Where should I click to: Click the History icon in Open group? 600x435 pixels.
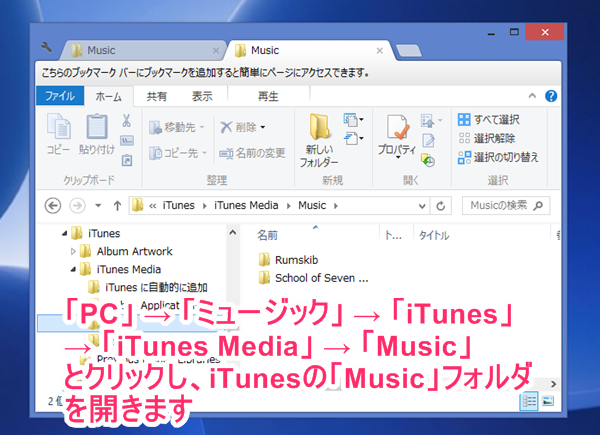point(428,160)
